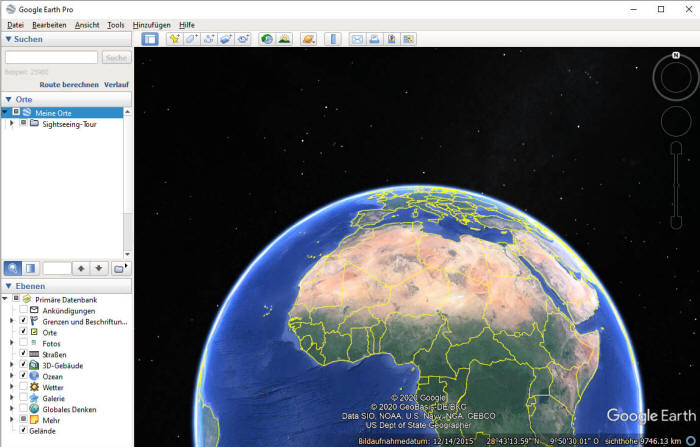Click the North compass ring control
Image resolution: width=700 pixels, height=447 pixels.
[x=675, y=77]
